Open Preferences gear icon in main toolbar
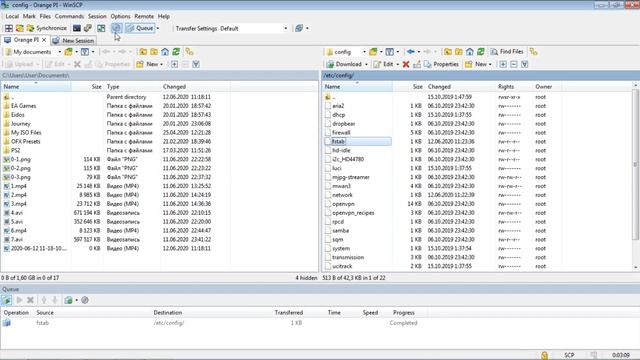 click(x=116, y=28)
